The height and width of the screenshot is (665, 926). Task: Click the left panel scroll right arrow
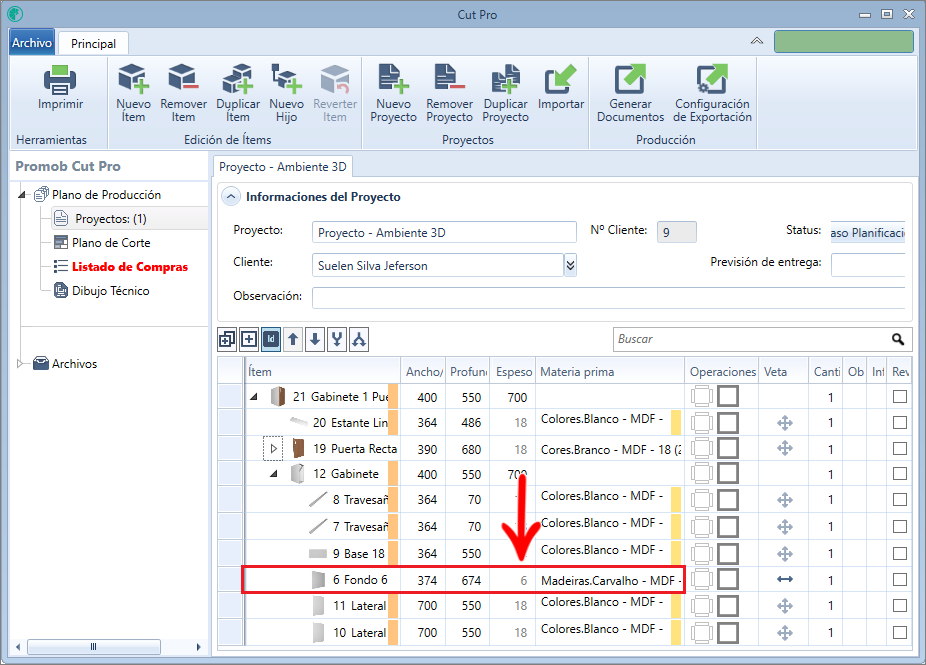(x=198, y=647)
